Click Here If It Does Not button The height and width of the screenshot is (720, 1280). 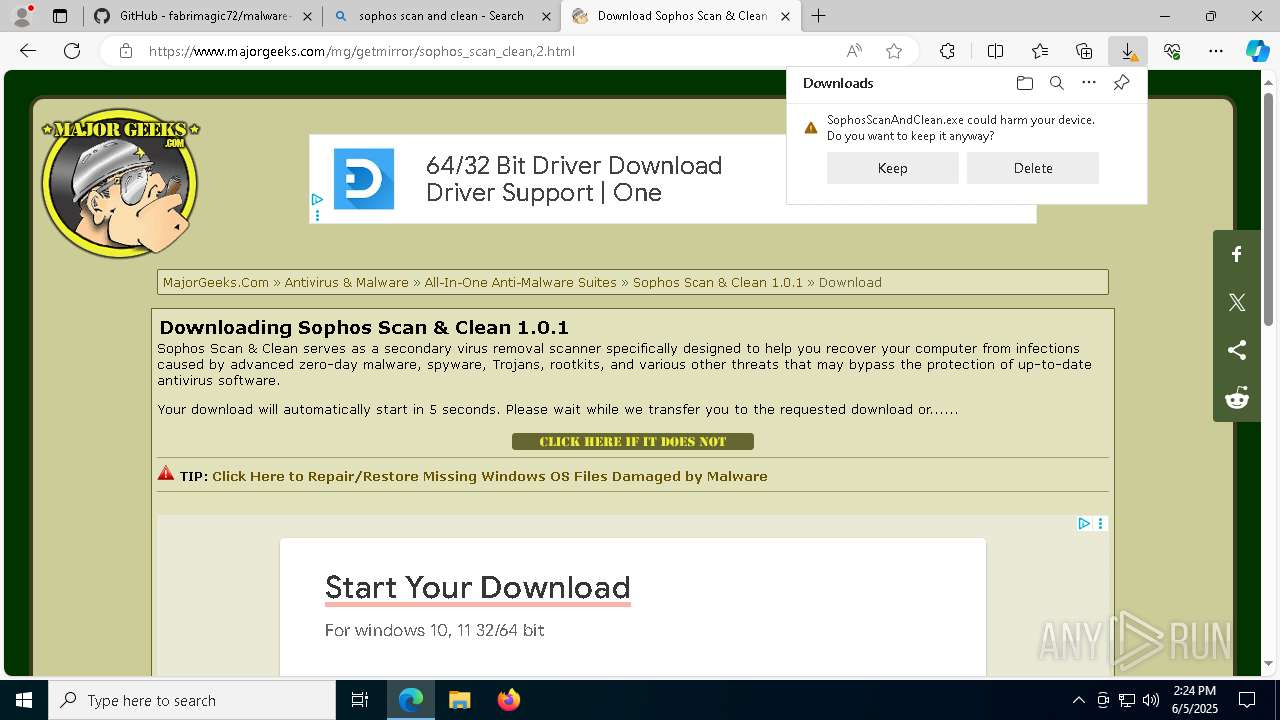[633, 441]
